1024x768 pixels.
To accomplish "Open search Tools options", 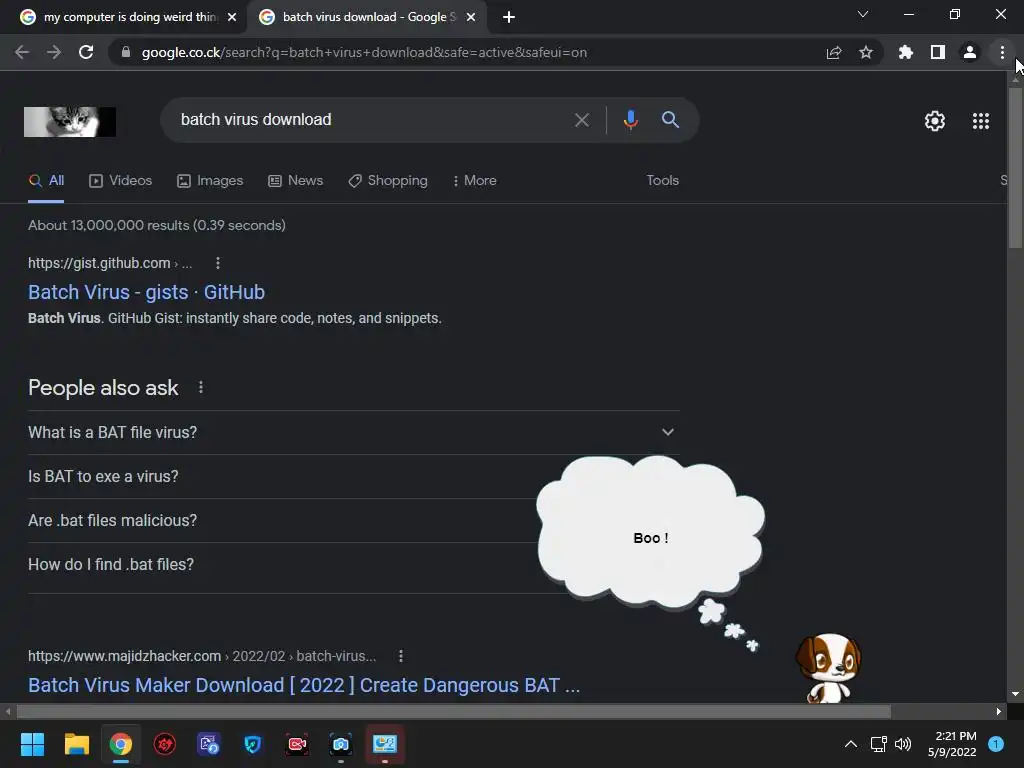I will [663, 181].
